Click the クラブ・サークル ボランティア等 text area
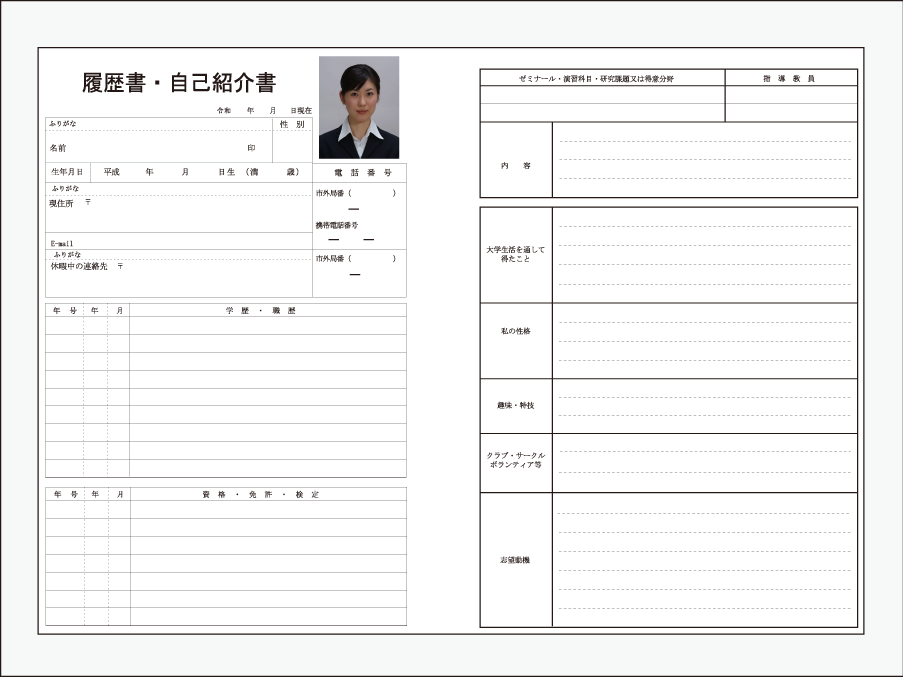The height and width of the screenshot is (677, 903). click(704, 462)
